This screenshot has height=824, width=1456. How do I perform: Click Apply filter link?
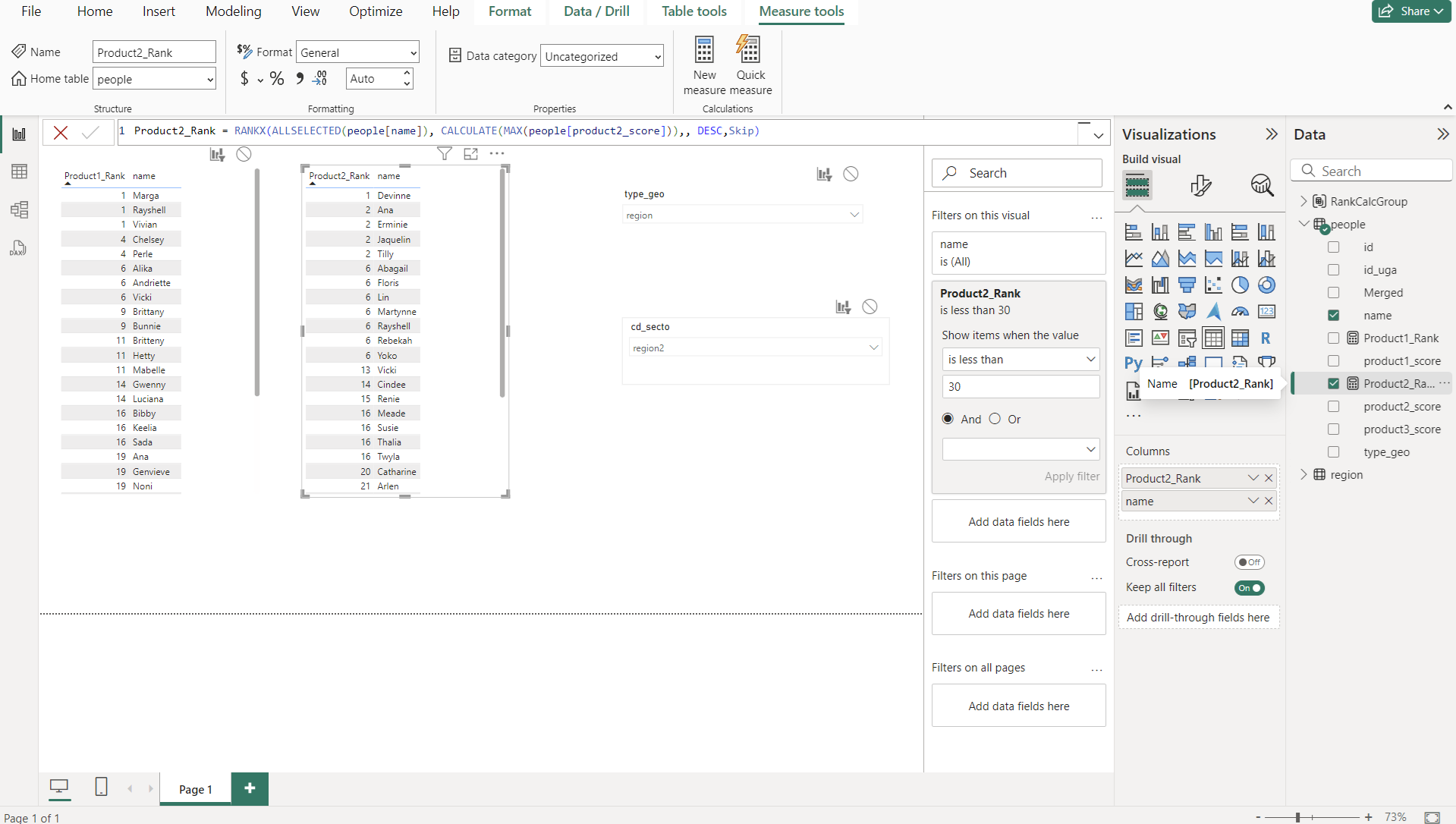(x=1071, y=476)
